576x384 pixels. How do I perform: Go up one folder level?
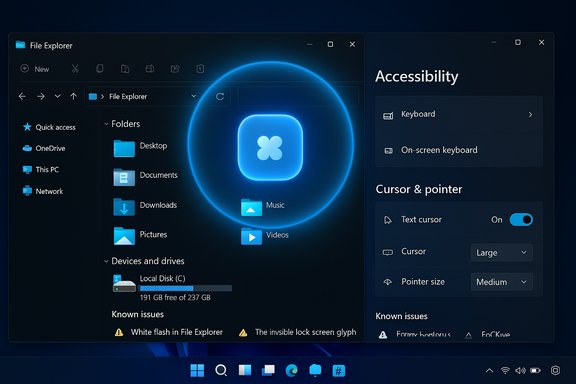point(73,96)
